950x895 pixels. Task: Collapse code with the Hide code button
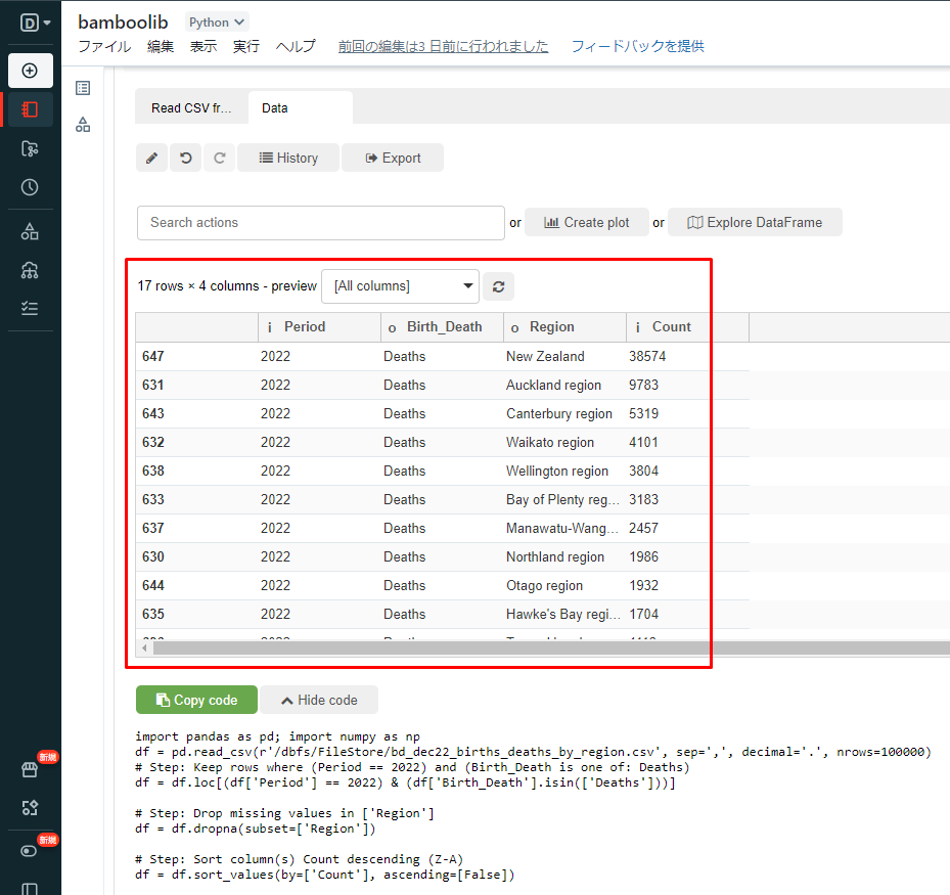(320, 700)
